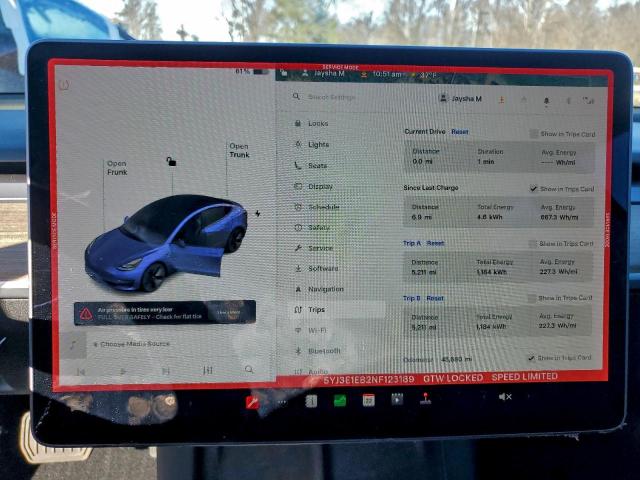Uncheck Since Last Charge Show in Trips Card
640x480 pixels.
click(x=533, y=189)
